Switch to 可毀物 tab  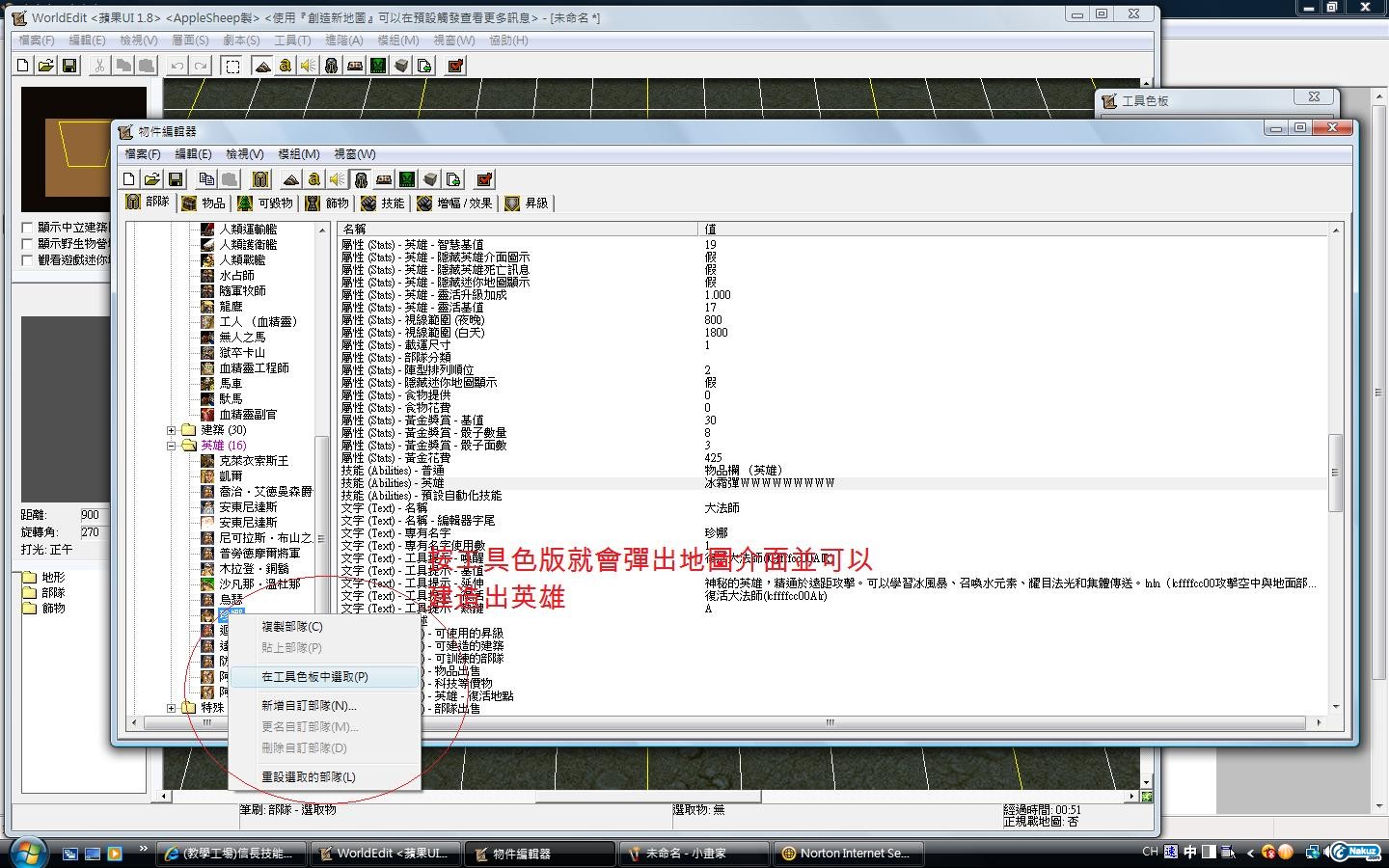click(265, 203)
